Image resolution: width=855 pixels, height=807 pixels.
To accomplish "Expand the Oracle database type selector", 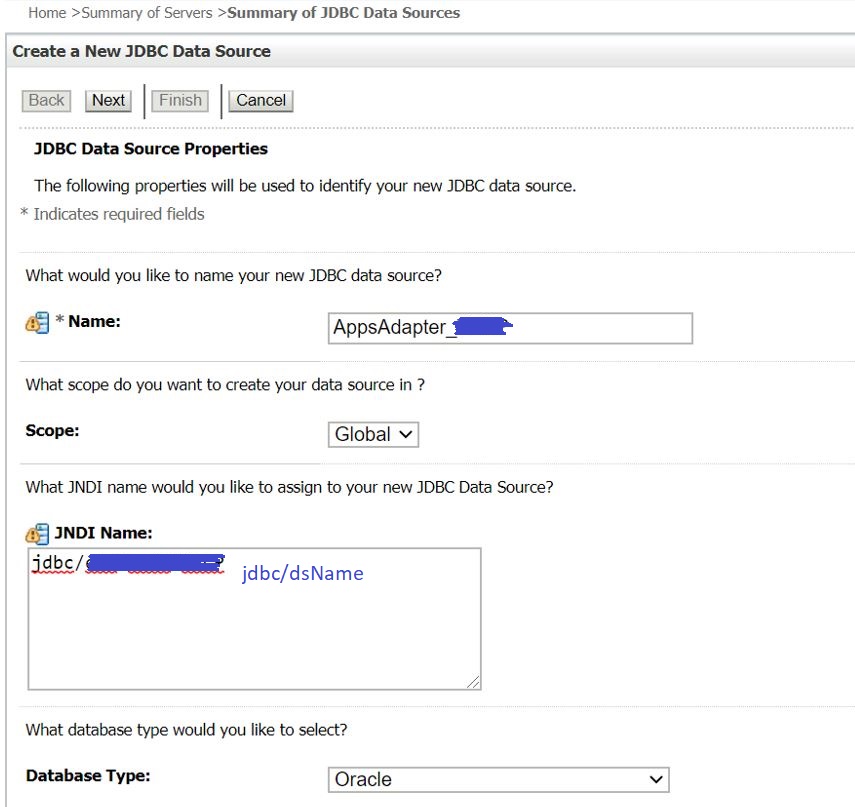I will [x=655, y=779].
